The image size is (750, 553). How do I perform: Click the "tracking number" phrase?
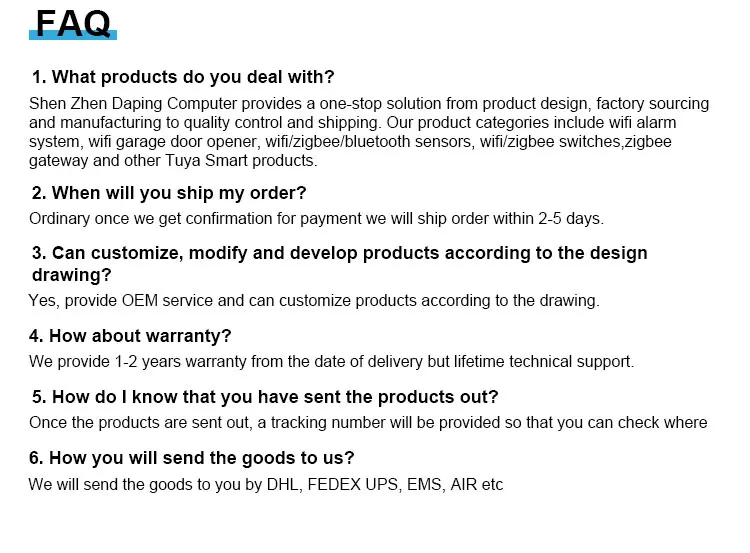[x=325, y=423]
